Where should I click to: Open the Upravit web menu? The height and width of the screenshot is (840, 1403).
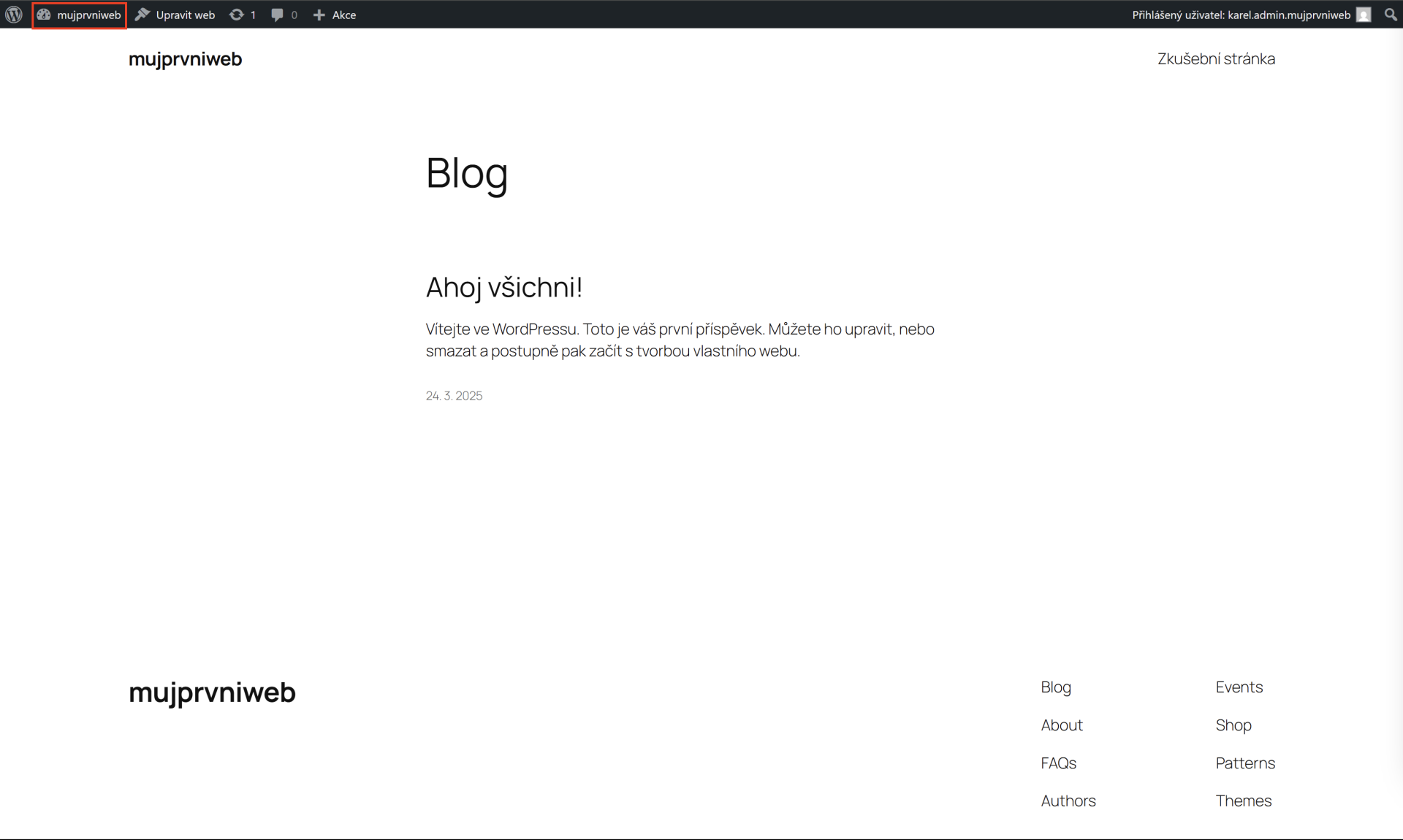click(x=185, y=15)
